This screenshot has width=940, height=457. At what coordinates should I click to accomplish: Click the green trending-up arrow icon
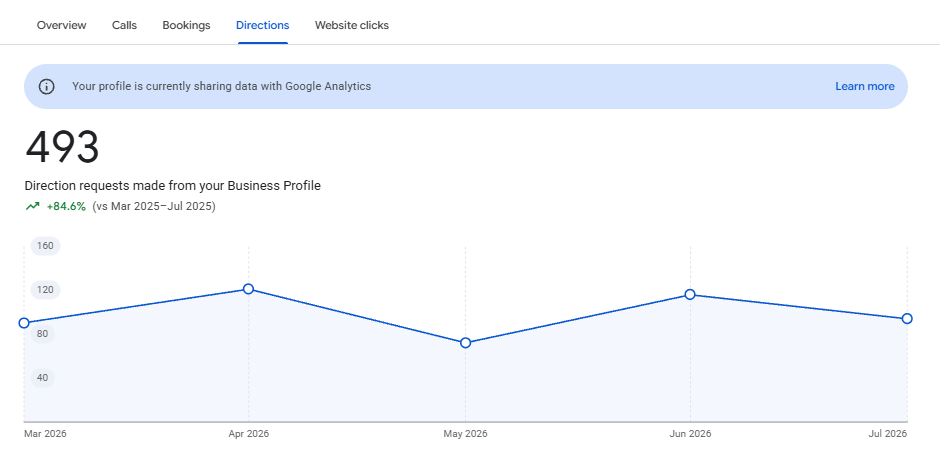pyautogui.click(x=32, y=206)
